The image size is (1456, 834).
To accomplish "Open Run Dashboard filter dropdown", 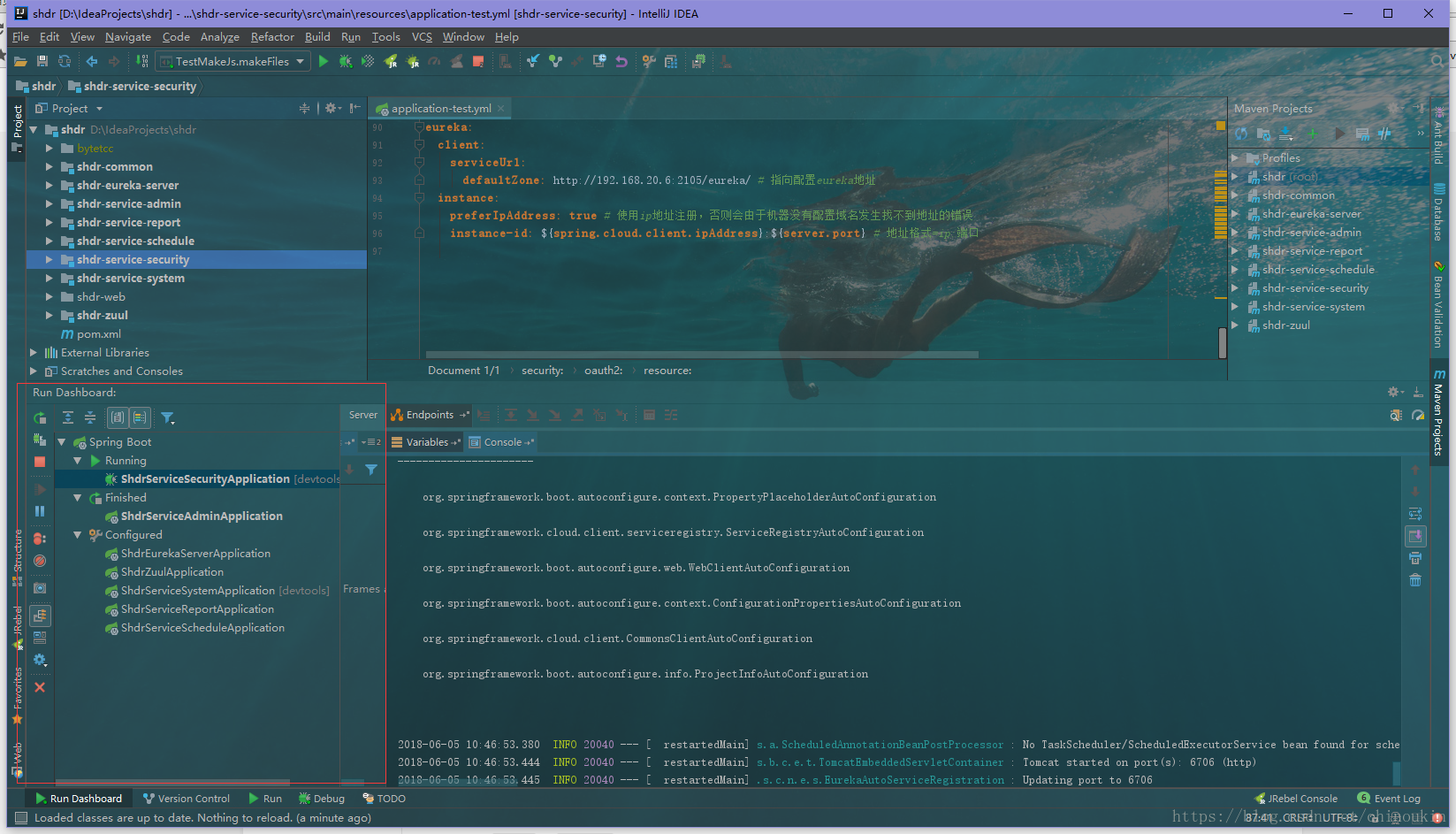I will 168,417.
